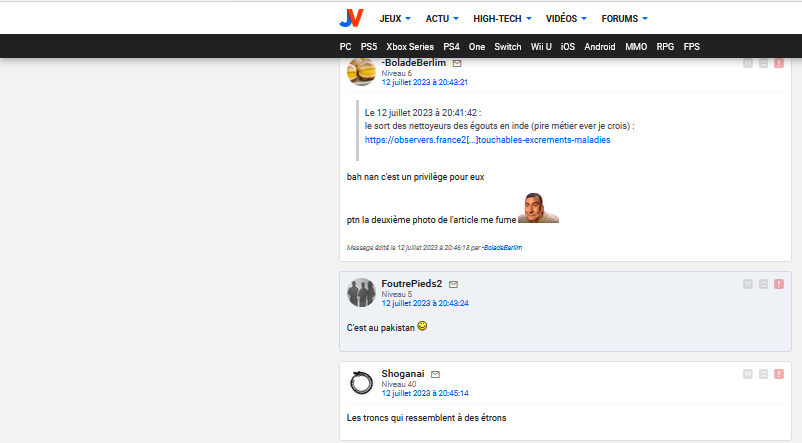Click the envelope icon beside FoutrePieds2
Viewport: 802px width, 443px height.
click(x=454, y=284)
